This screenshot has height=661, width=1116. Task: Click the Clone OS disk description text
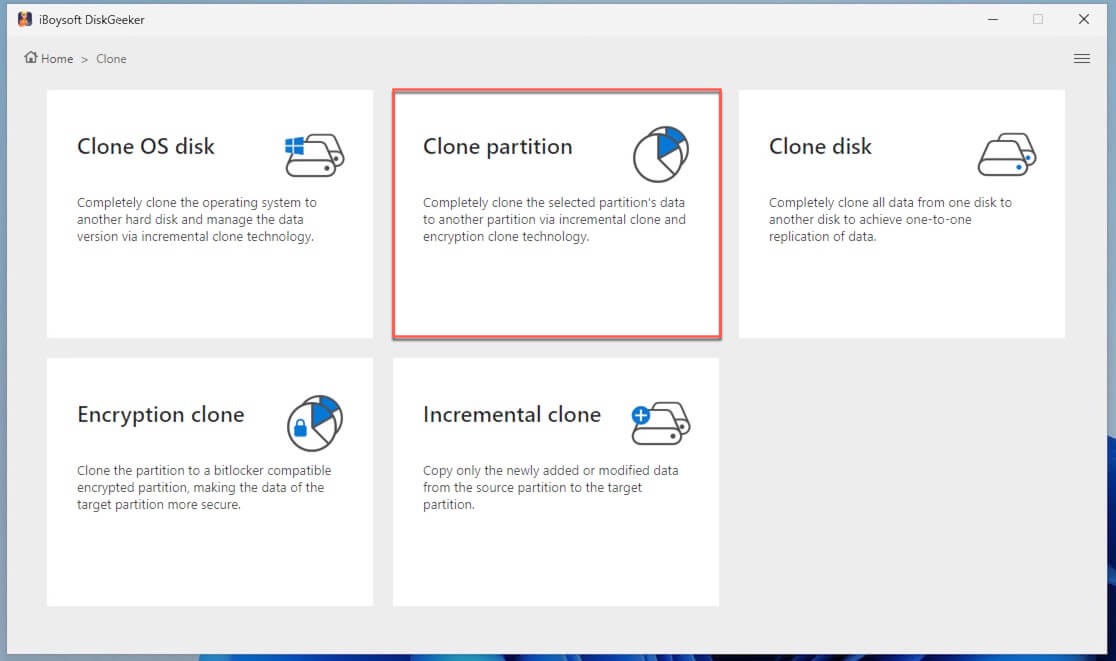pos(197,220)
